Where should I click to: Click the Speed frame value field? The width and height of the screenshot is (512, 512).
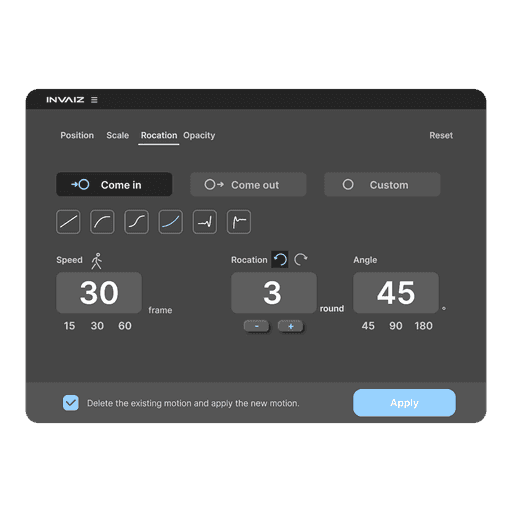99,293
